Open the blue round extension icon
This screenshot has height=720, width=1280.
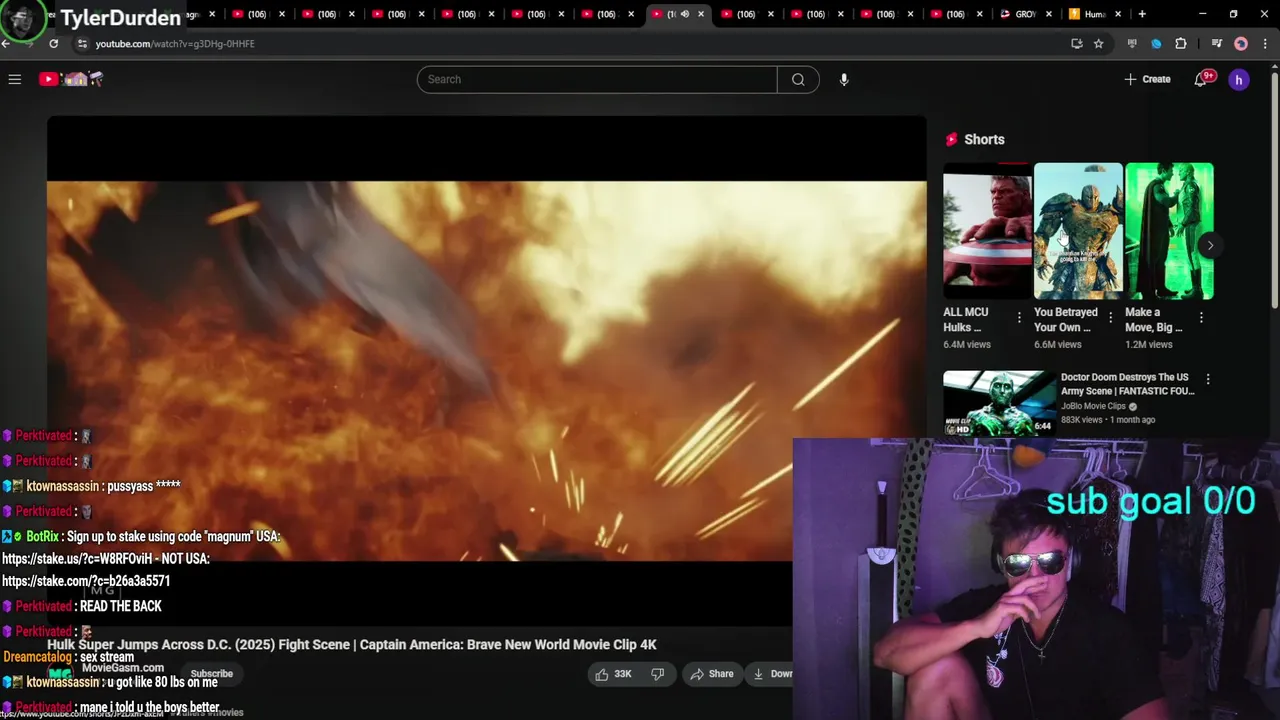pos(1156,44)
